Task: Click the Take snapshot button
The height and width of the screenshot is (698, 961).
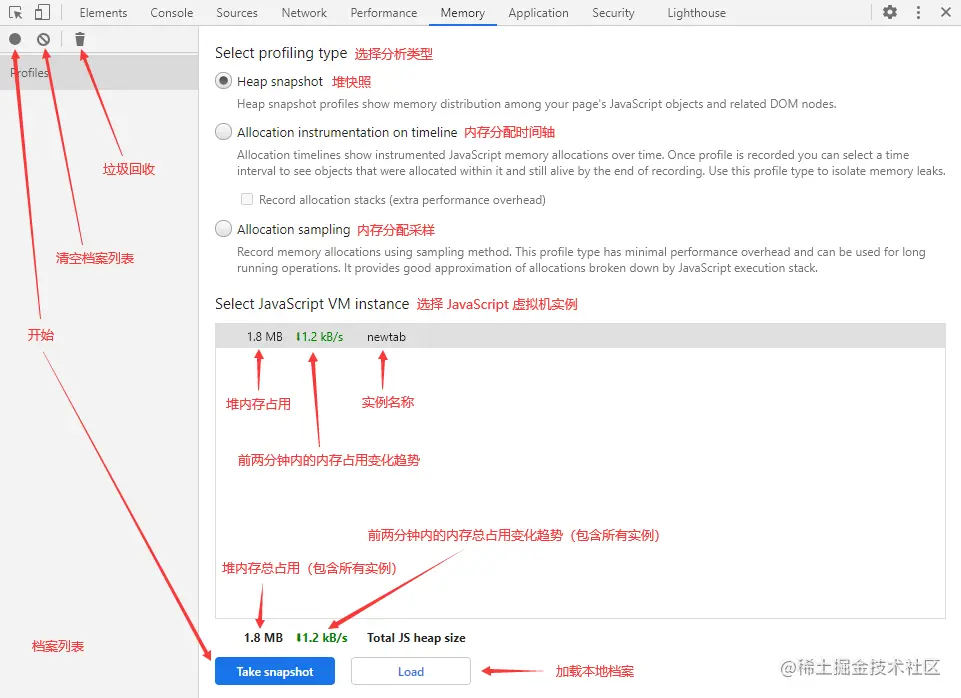Action: (x=275, y=671)
